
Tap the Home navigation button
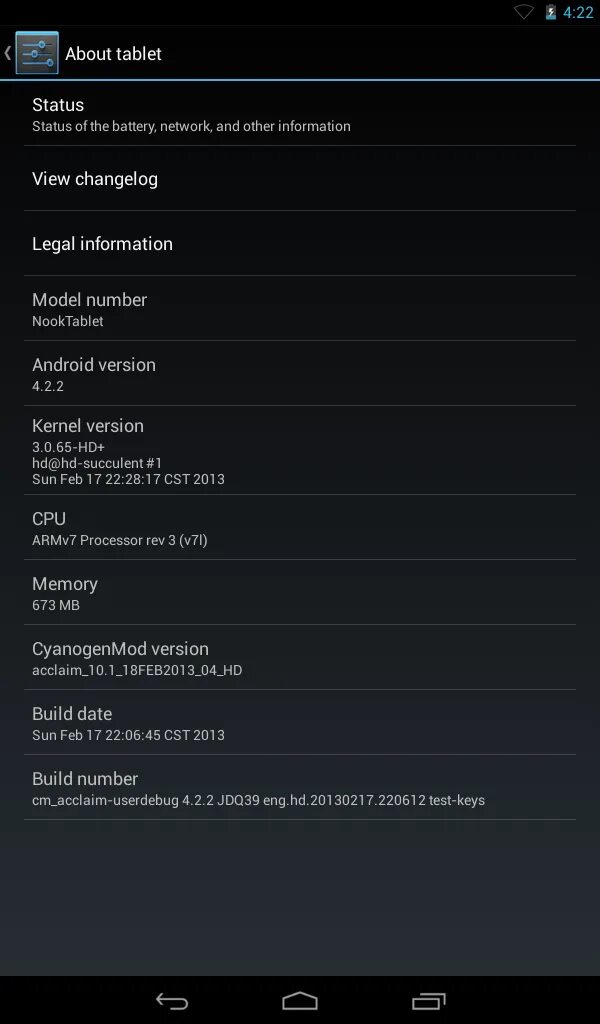click(300, 1000)
